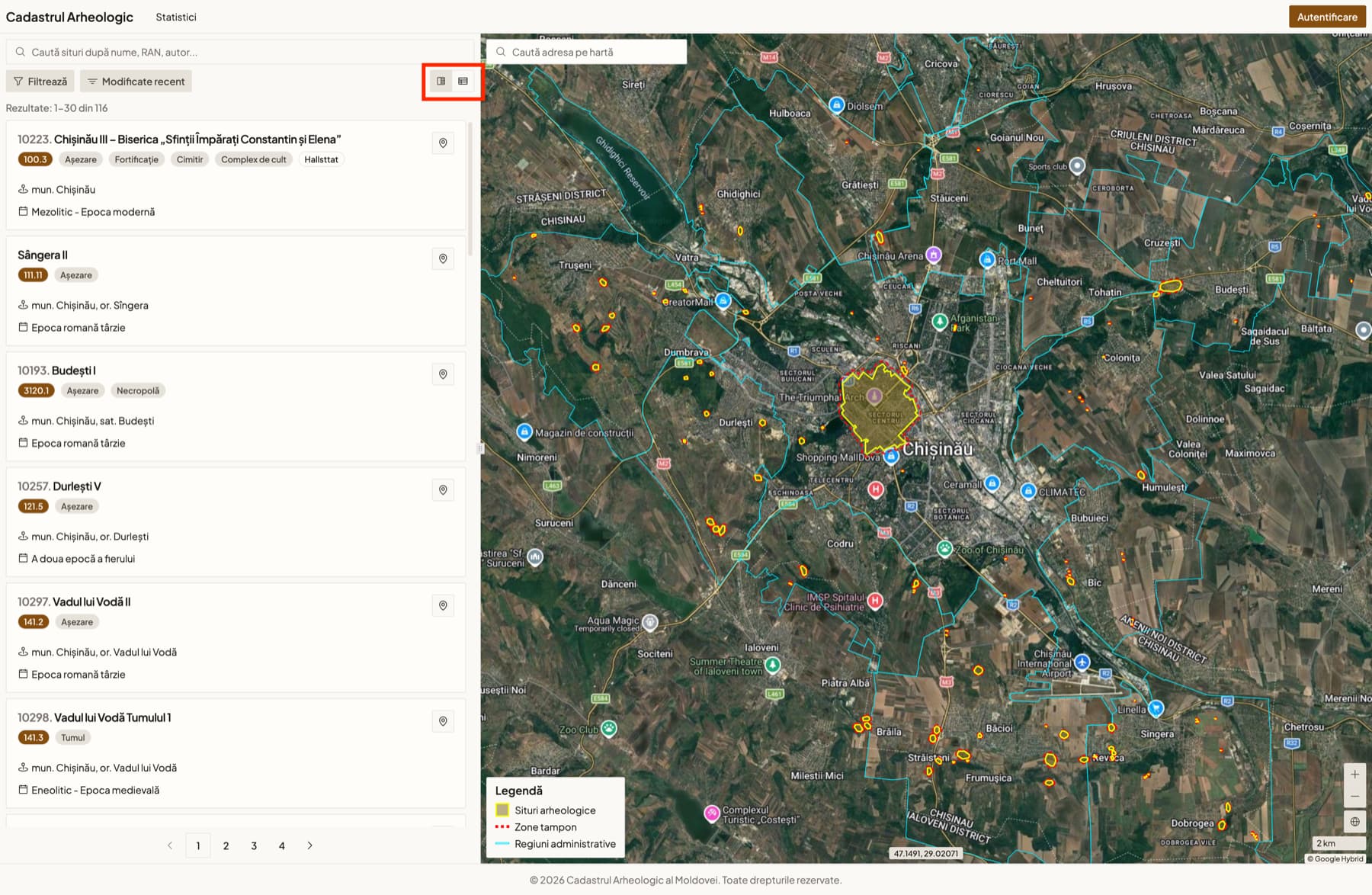Click the Zoo Club map marker
The image size is (1372, 895).
[609, 727]
